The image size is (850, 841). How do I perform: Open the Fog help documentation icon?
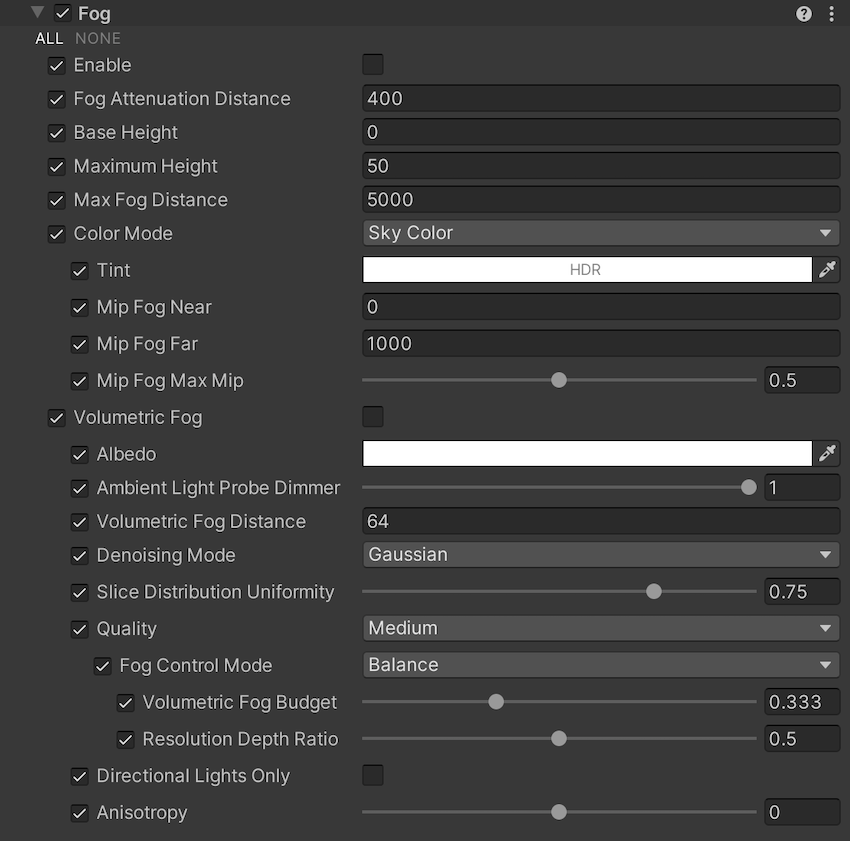(x=804, y=14)
